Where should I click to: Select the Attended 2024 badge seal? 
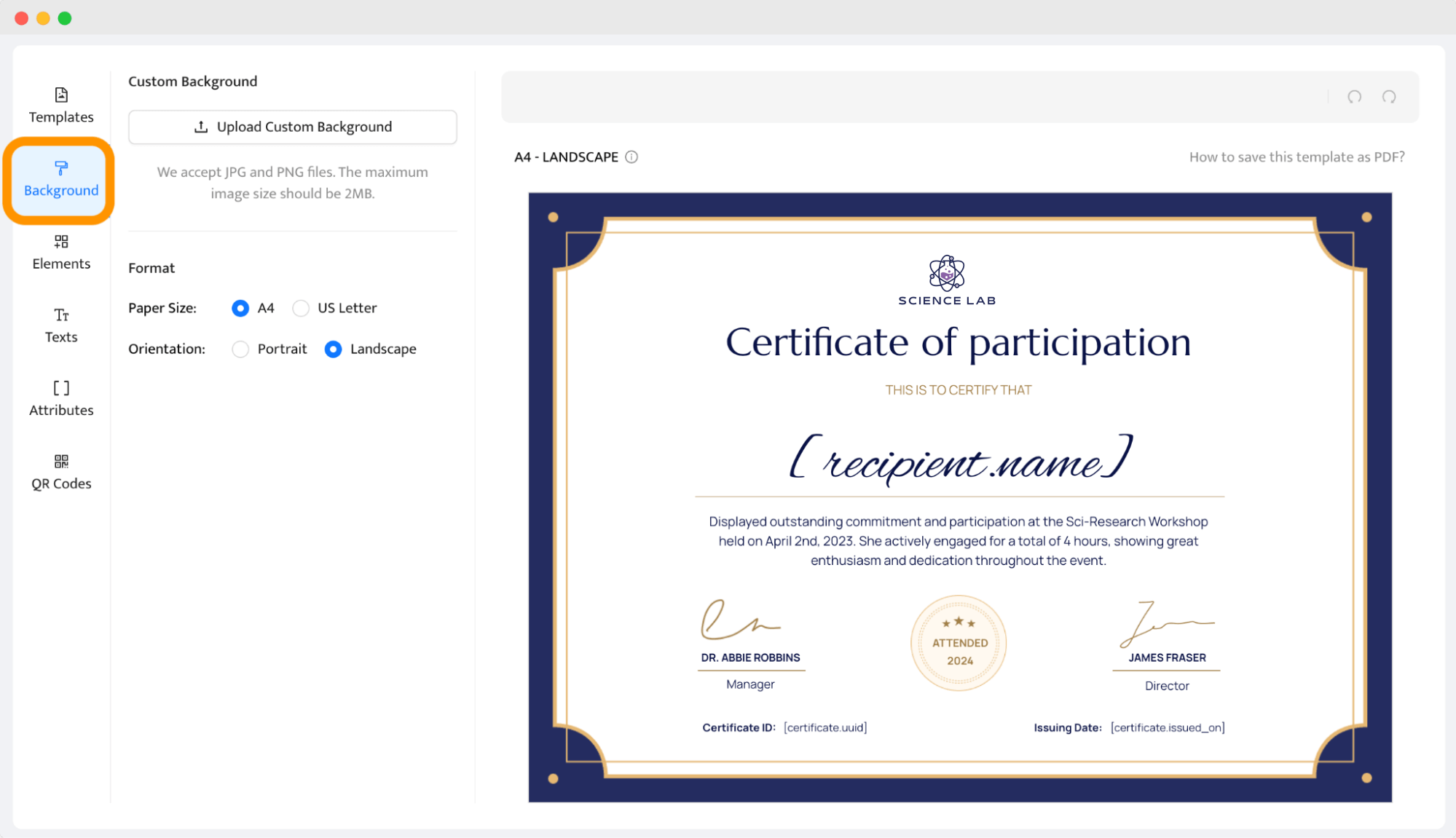click(x=959, y=643)
